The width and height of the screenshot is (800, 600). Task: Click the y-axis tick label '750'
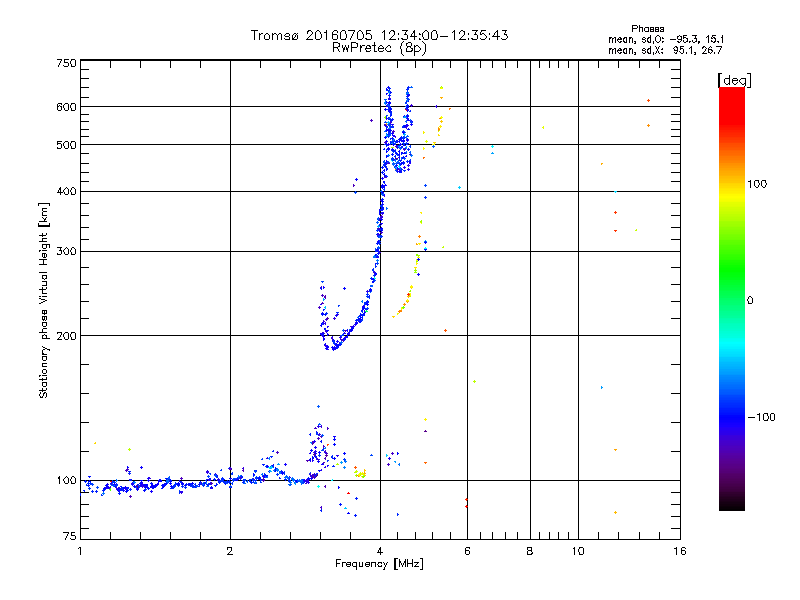click(x=67, y=63)
